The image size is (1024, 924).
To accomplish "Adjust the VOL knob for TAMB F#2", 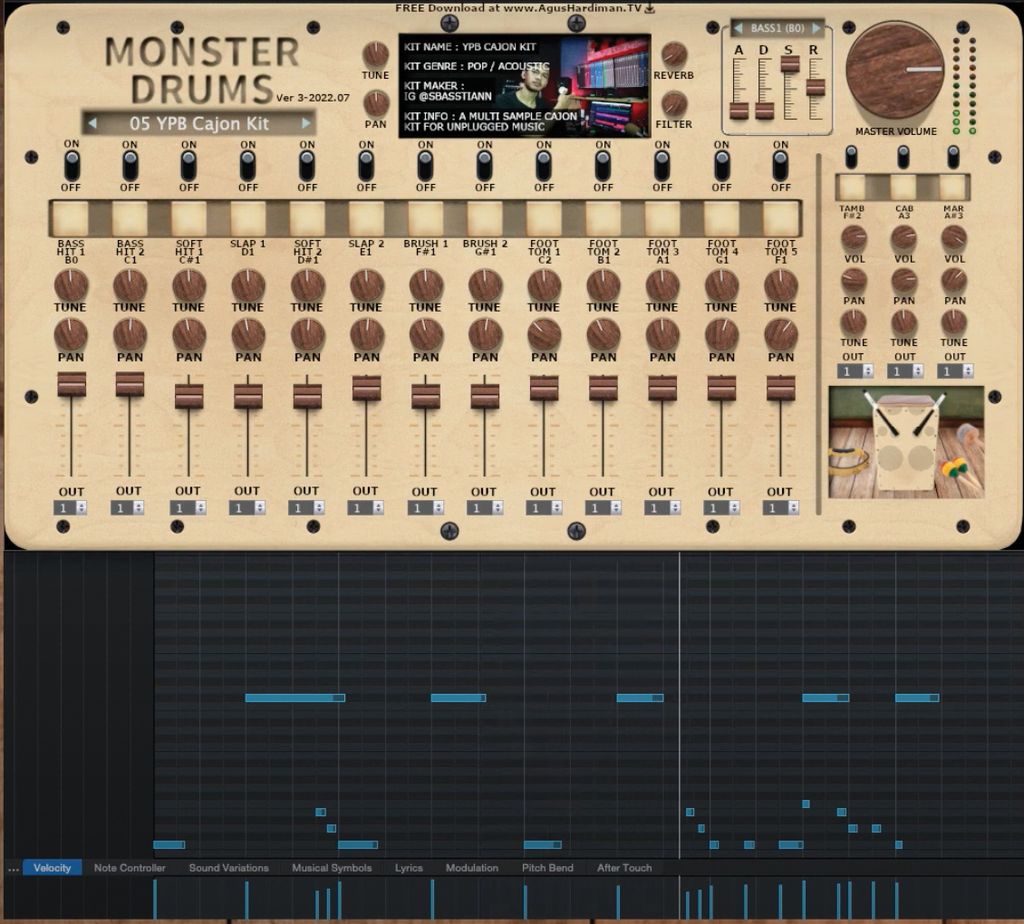I will [x=851, y=238].
